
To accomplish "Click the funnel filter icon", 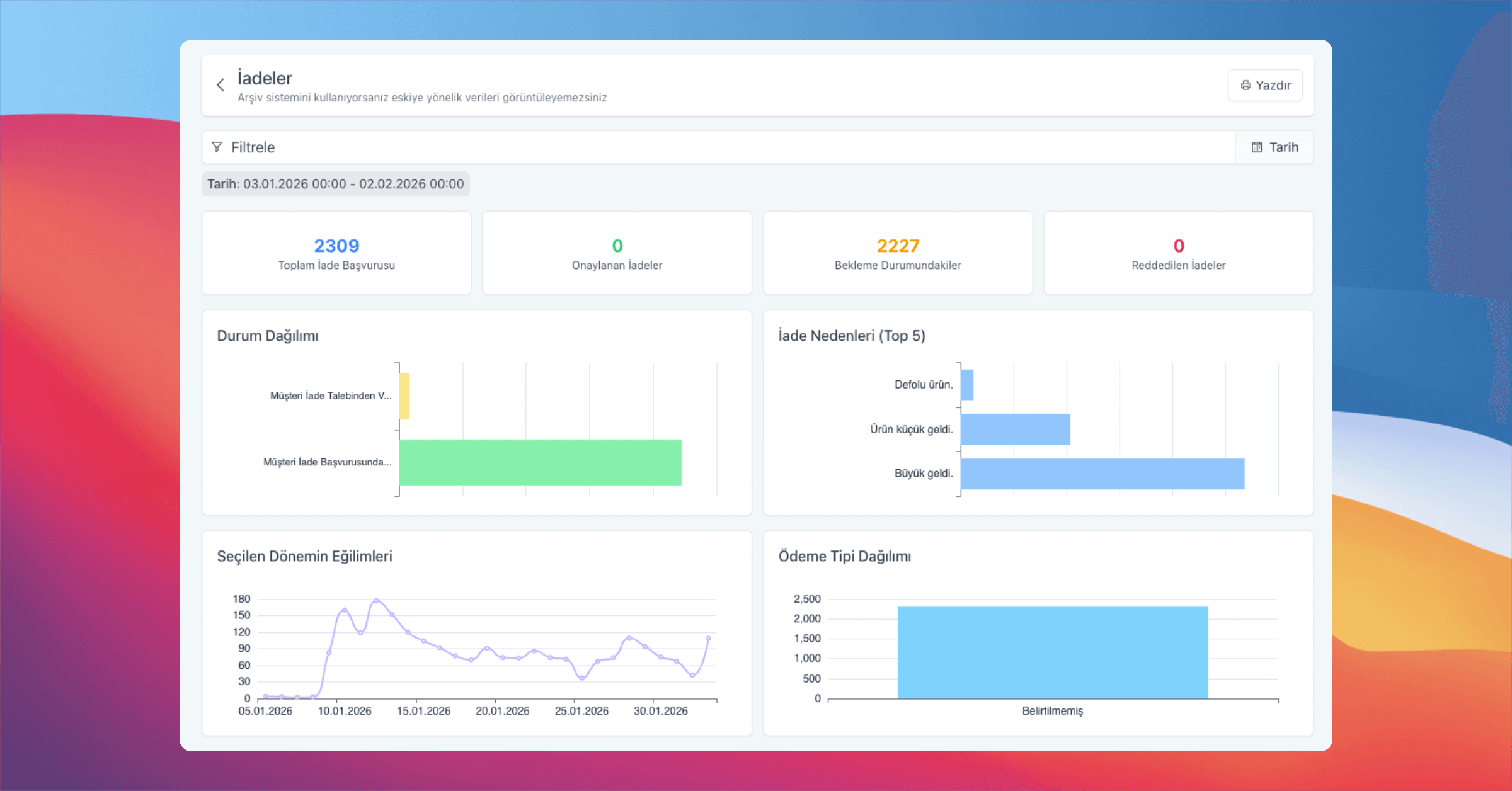I will [217, 147].
